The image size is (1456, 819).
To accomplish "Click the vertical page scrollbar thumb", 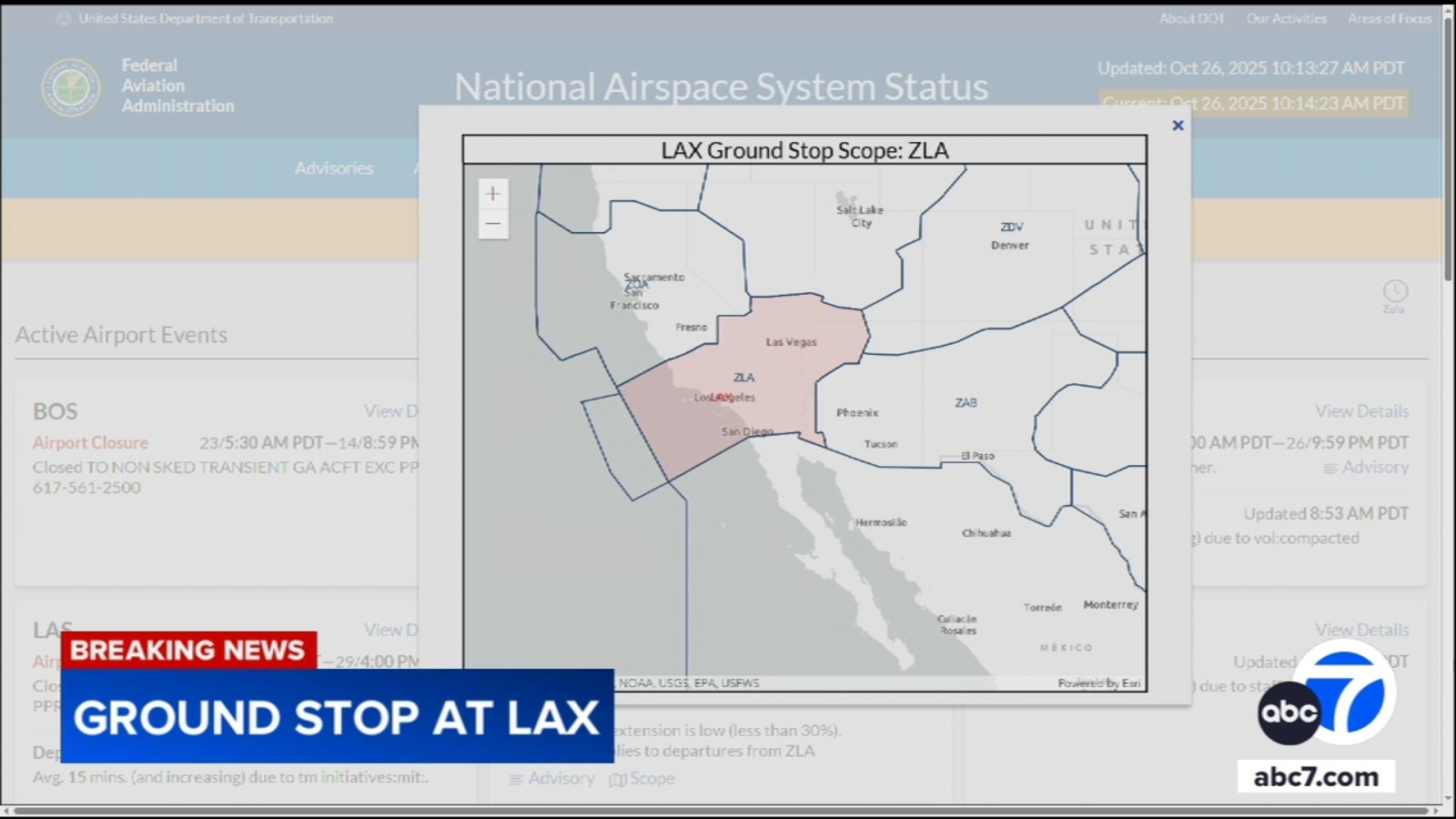I will click(x=1448, y=146).
